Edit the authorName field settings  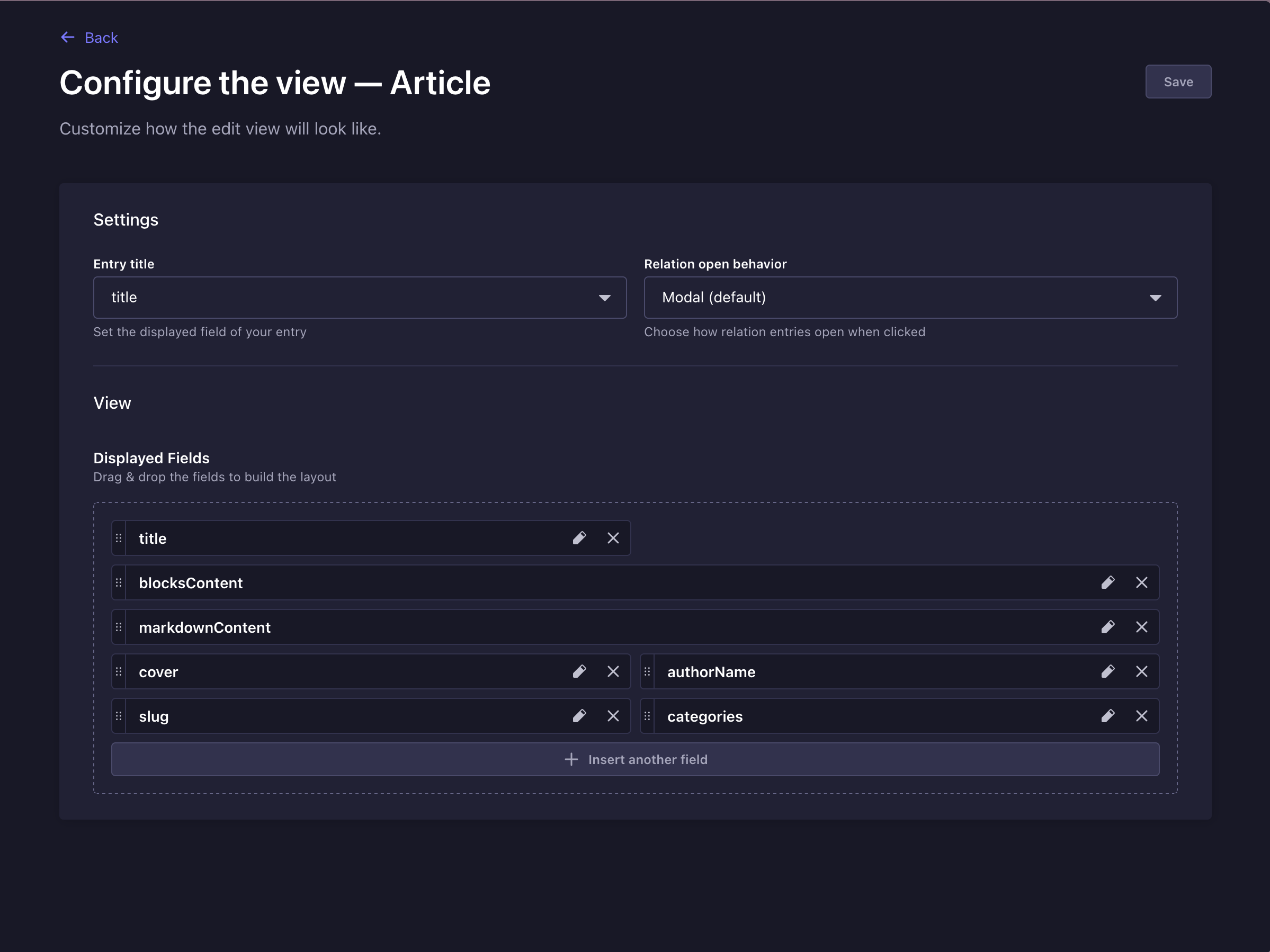click(x=1108, y=671)
